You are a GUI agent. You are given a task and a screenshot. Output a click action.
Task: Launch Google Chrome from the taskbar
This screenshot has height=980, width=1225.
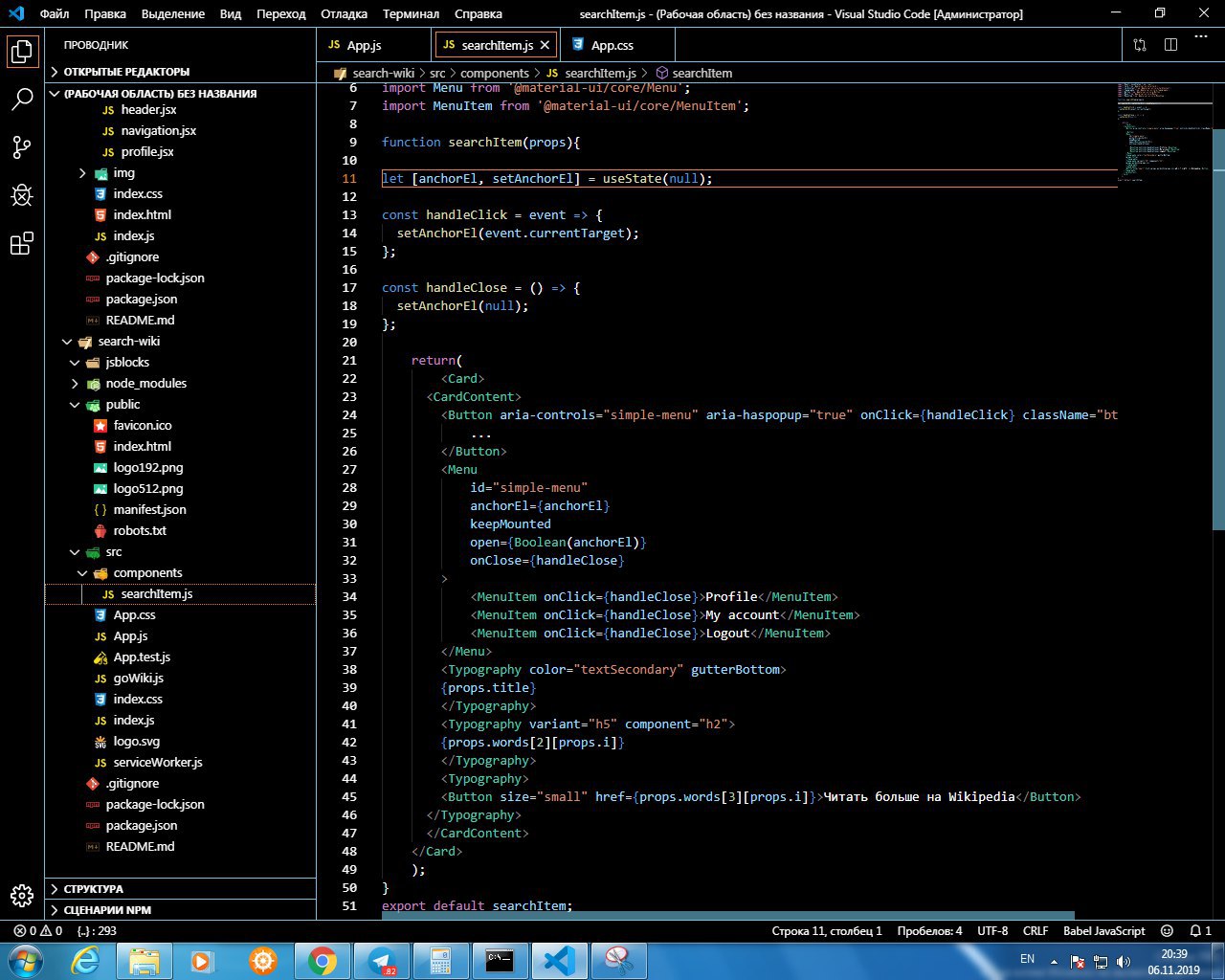[323, 960]
